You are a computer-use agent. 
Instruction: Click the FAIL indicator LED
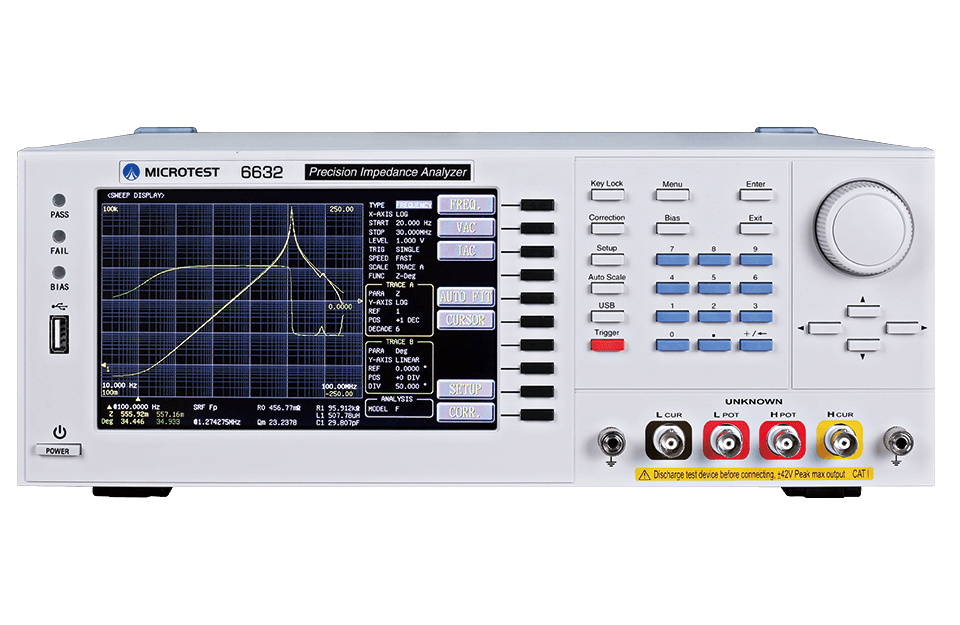[x=59, y=236]
